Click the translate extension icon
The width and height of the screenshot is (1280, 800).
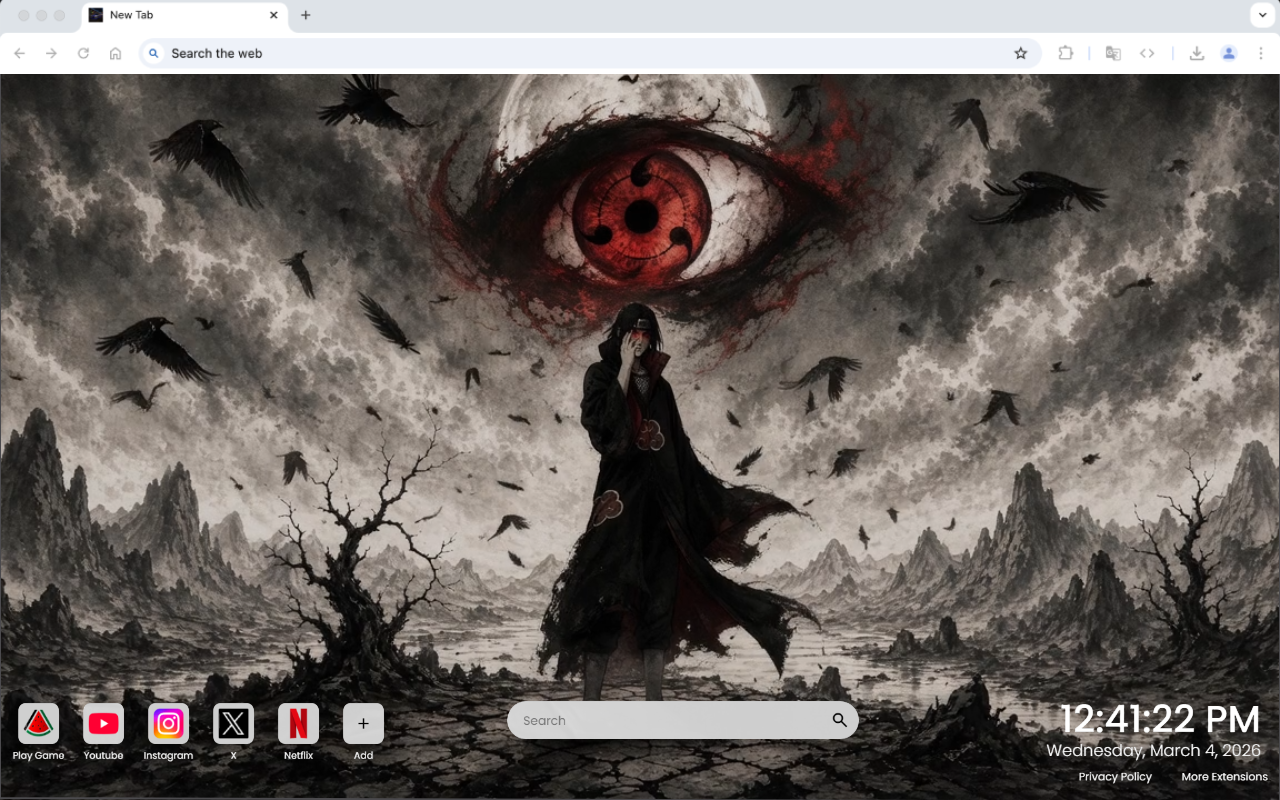point(1113,53)
